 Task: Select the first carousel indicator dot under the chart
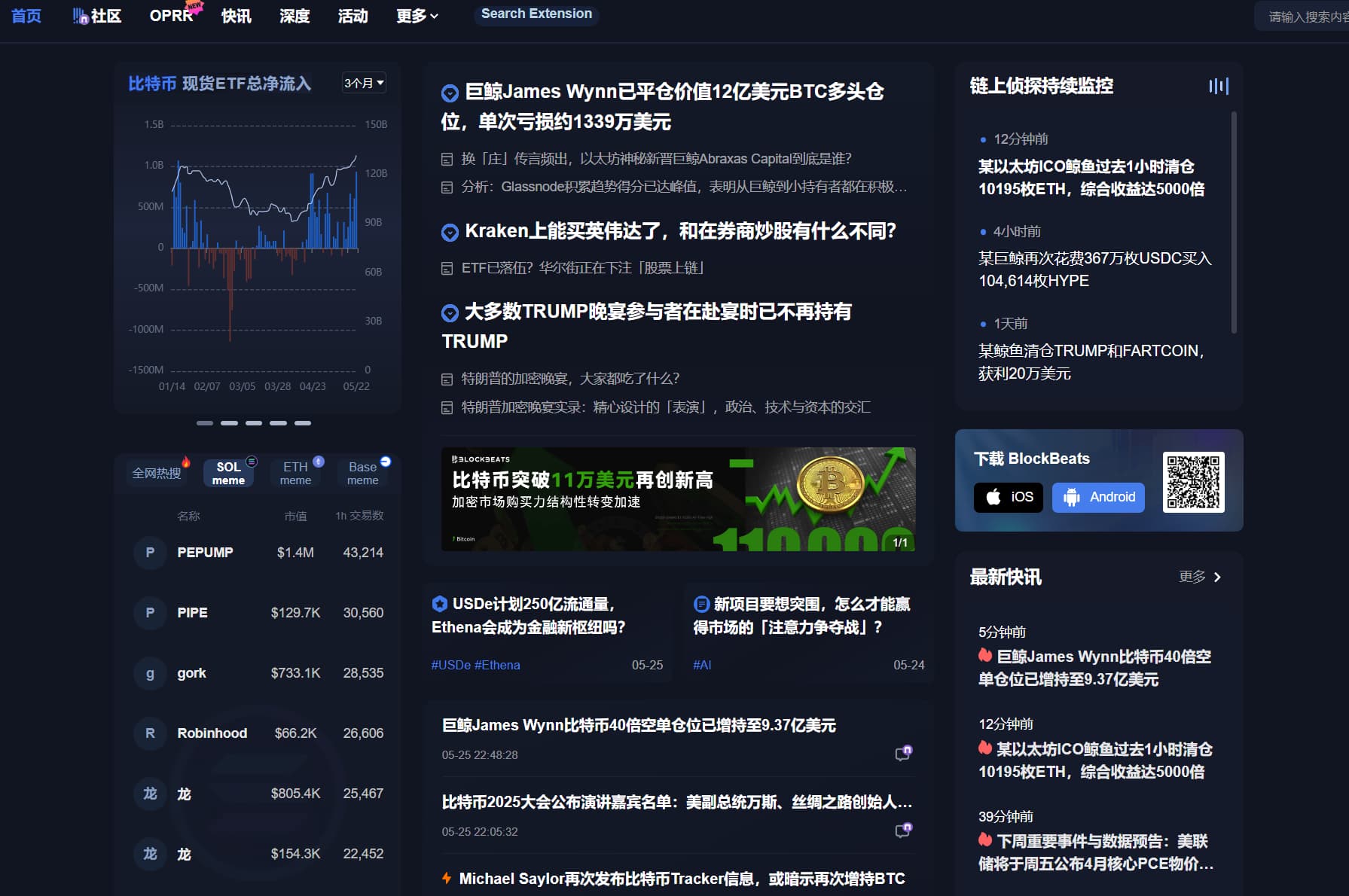[205, 423]
